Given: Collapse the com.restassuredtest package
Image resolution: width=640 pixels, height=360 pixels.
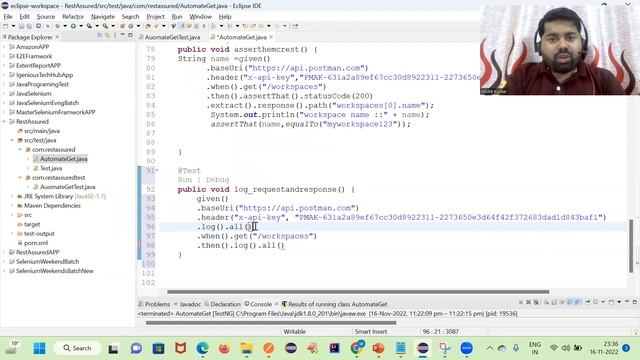Looking at the screenshot, I should [x=20, y=178].
